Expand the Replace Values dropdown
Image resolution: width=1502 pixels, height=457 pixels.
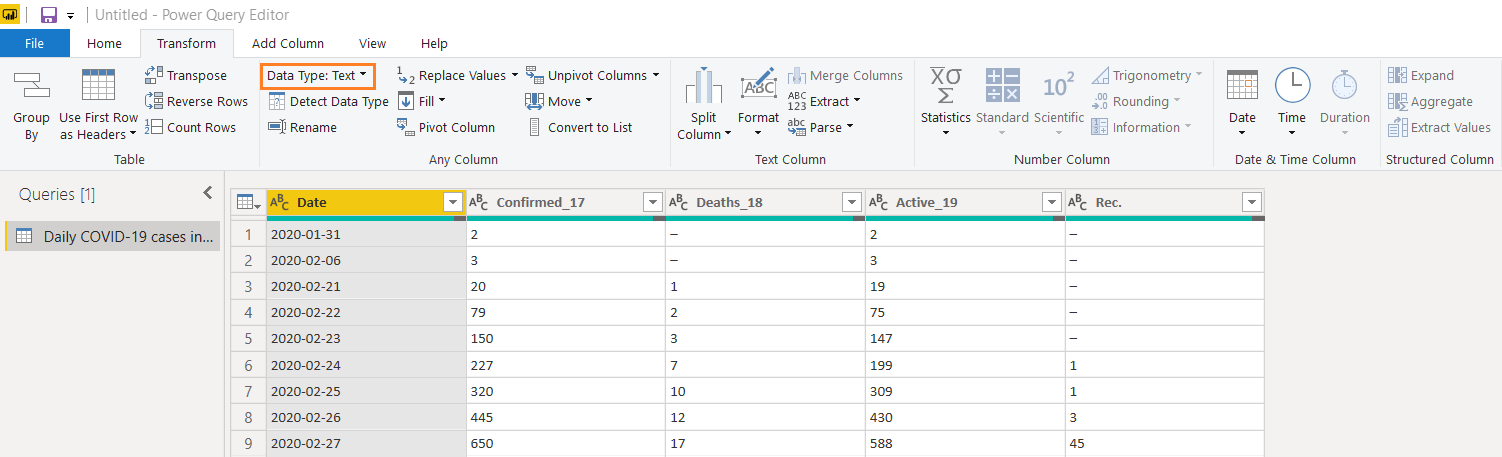pyautogui.click(x=515, y=75)
